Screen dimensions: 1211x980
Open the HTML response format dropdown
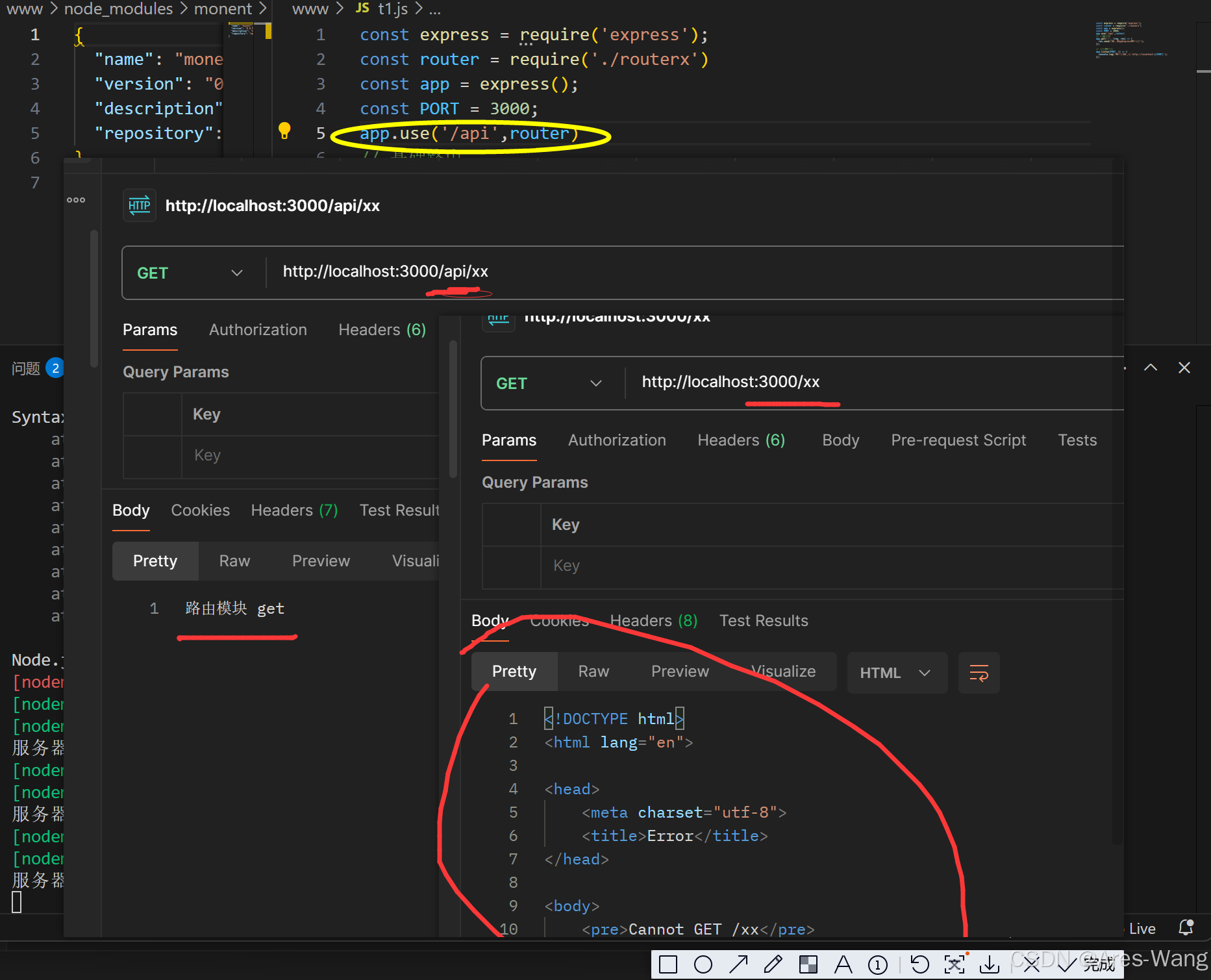pos(897,673)
